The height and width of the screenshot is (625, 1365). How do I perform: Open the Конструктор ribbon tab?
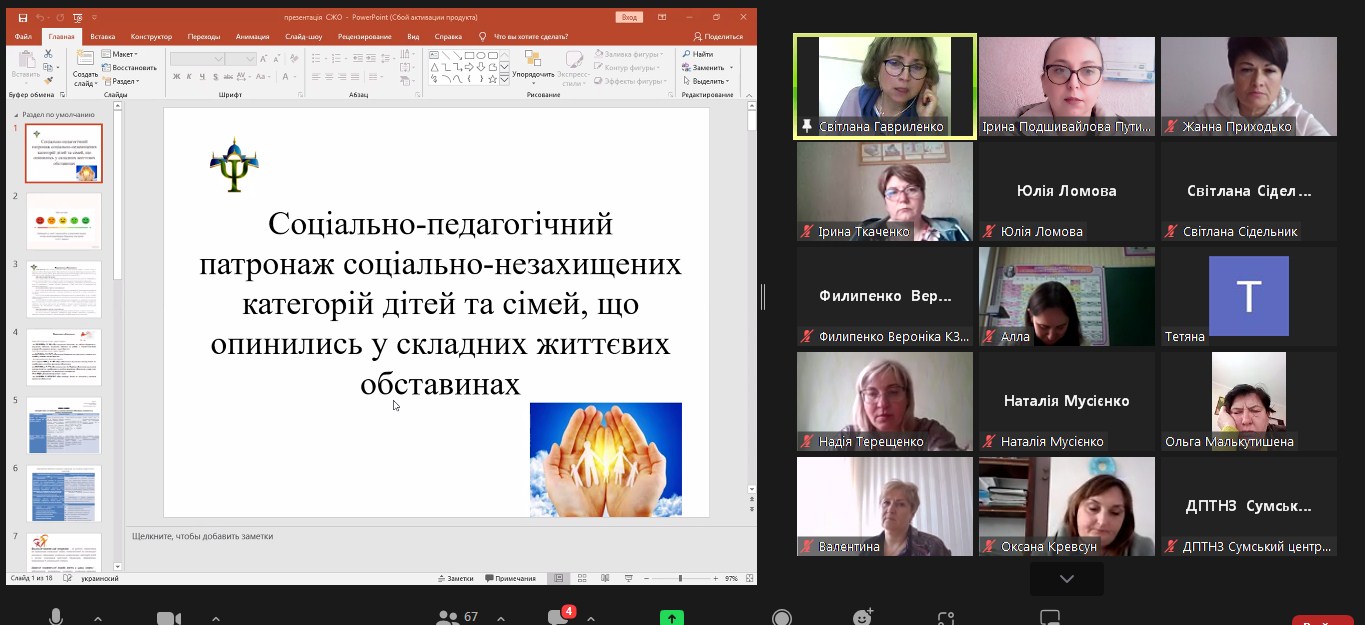click(151, 37)
